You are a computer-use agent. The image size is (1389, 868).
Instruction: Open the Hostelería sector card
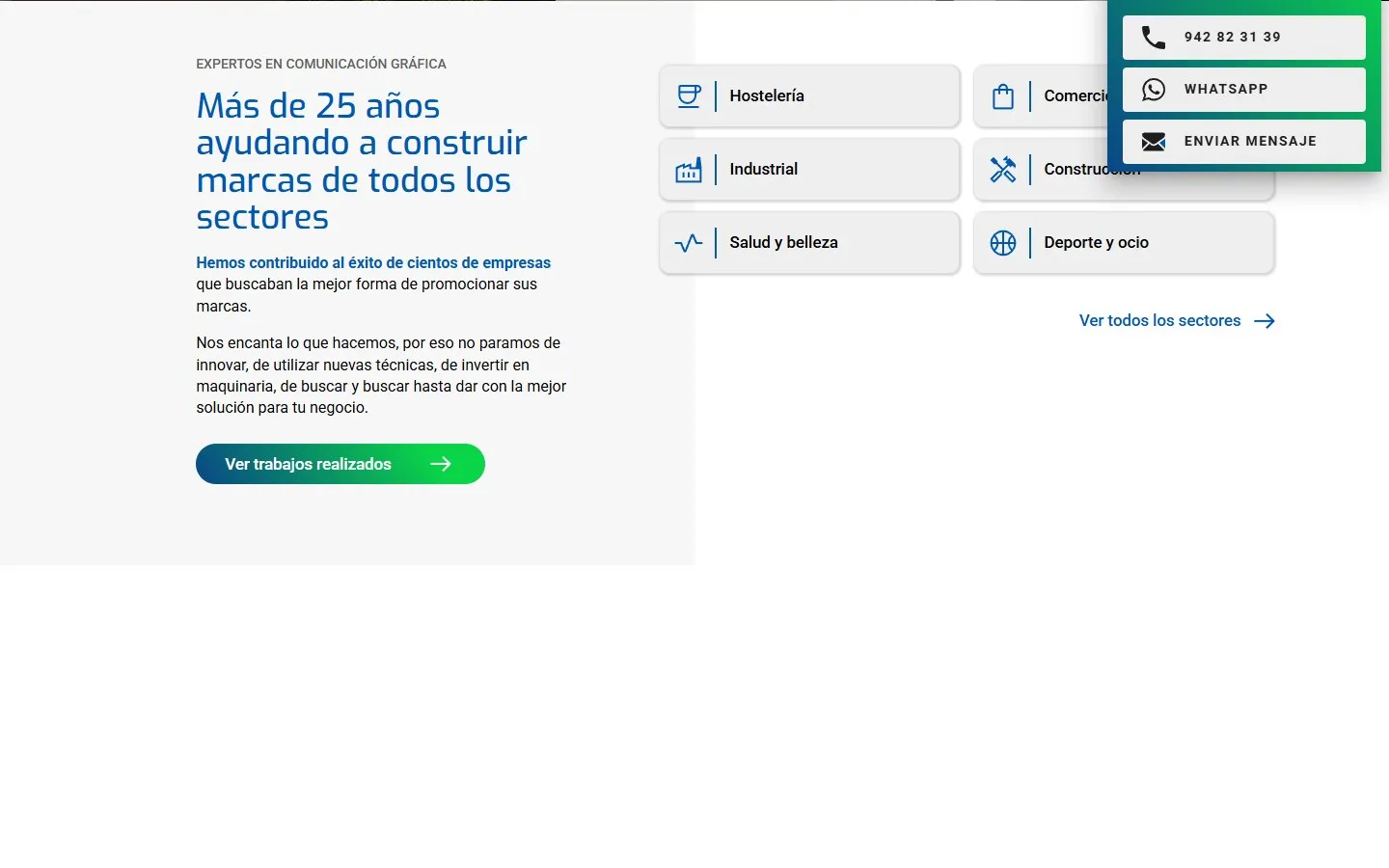coord(809,96)
